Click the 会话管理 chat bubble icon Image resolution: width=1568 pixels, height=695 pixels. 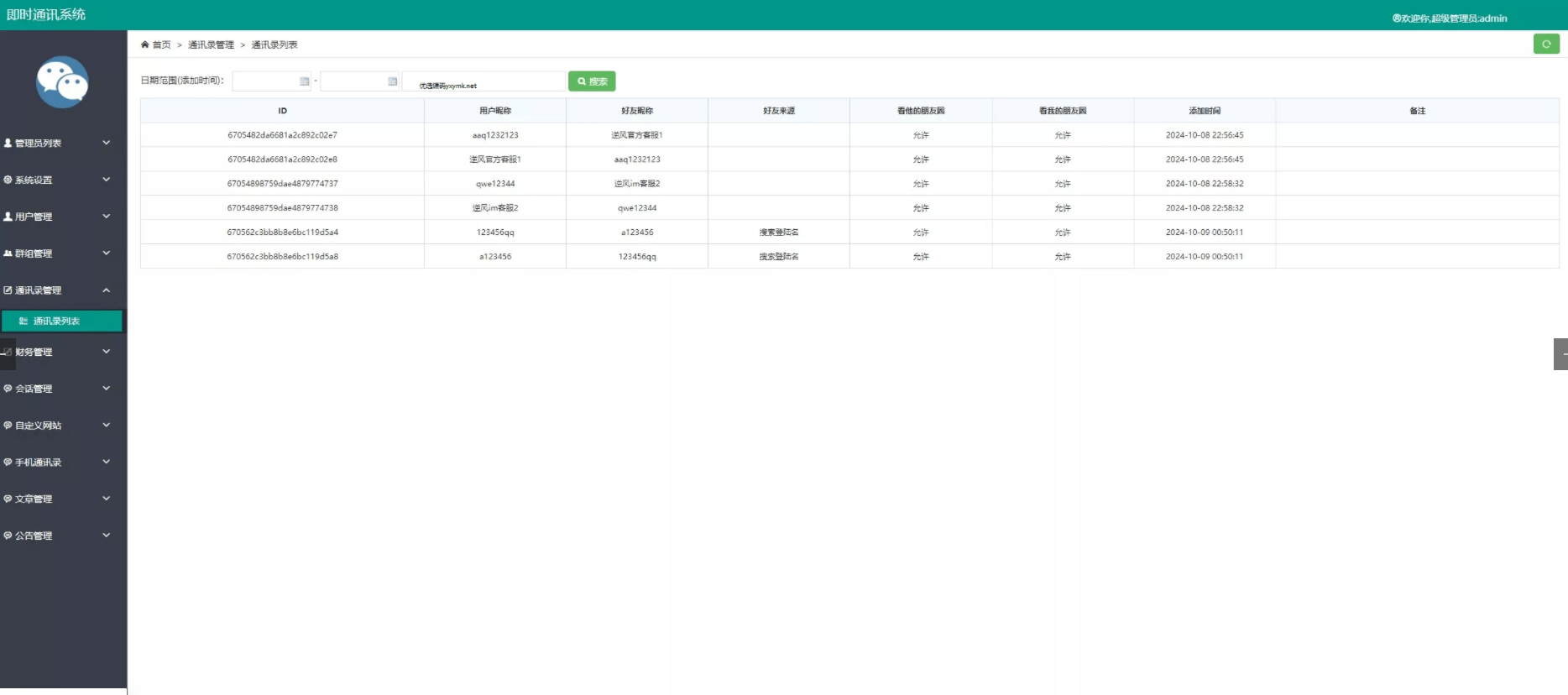pos(8,389)
